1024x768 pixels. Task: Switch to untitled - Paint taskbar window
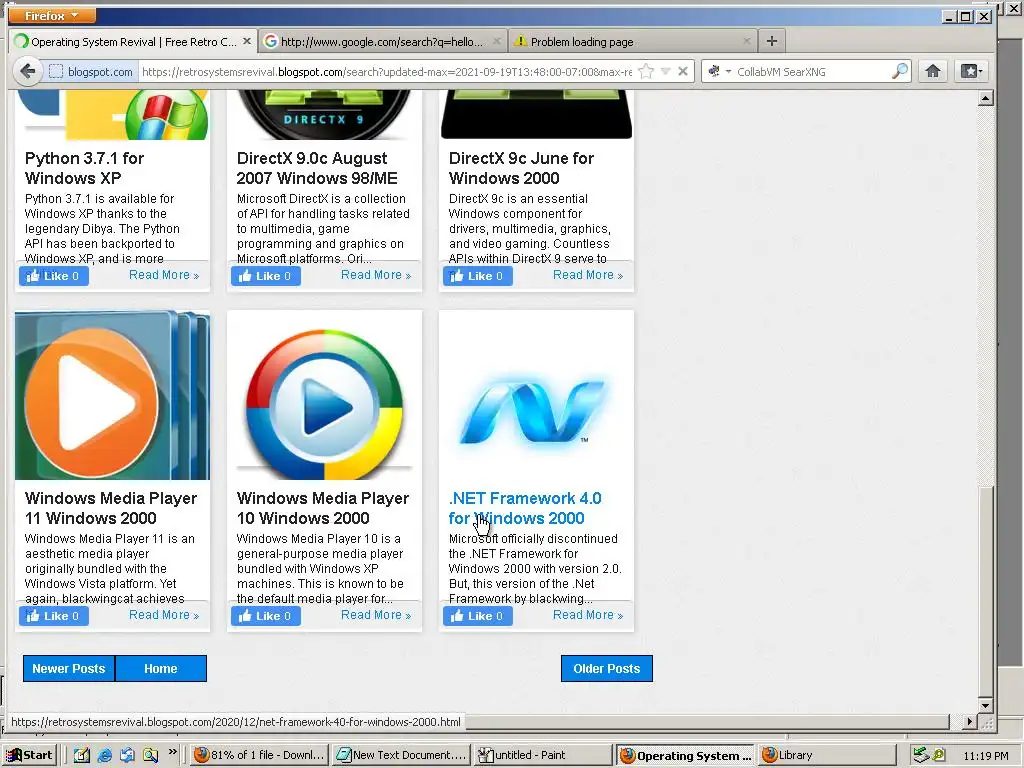tap(543, 755)
